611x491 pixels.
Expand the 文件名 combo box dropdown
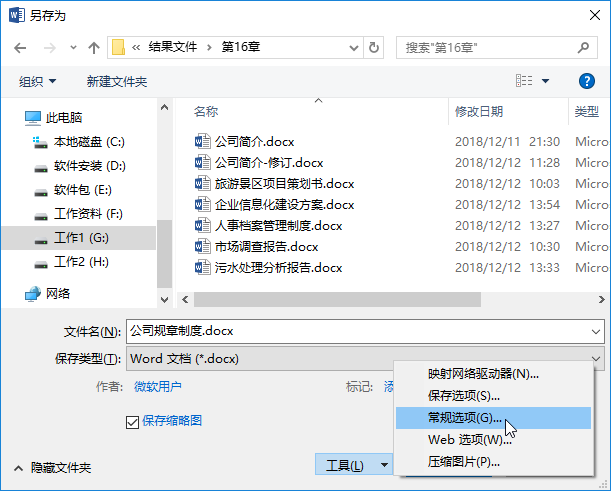[x=595, y=332]
